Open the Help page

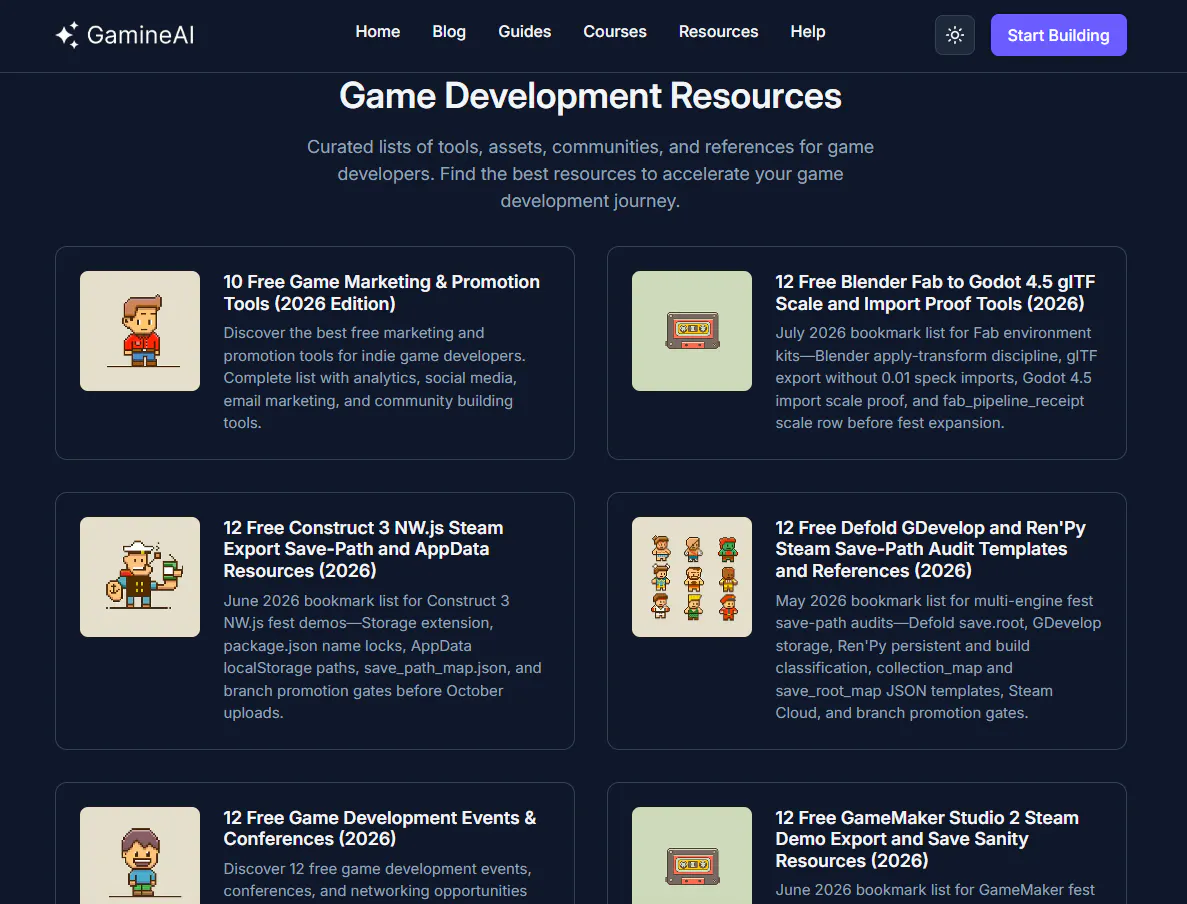pyautogui.click(x=808, y=32)
